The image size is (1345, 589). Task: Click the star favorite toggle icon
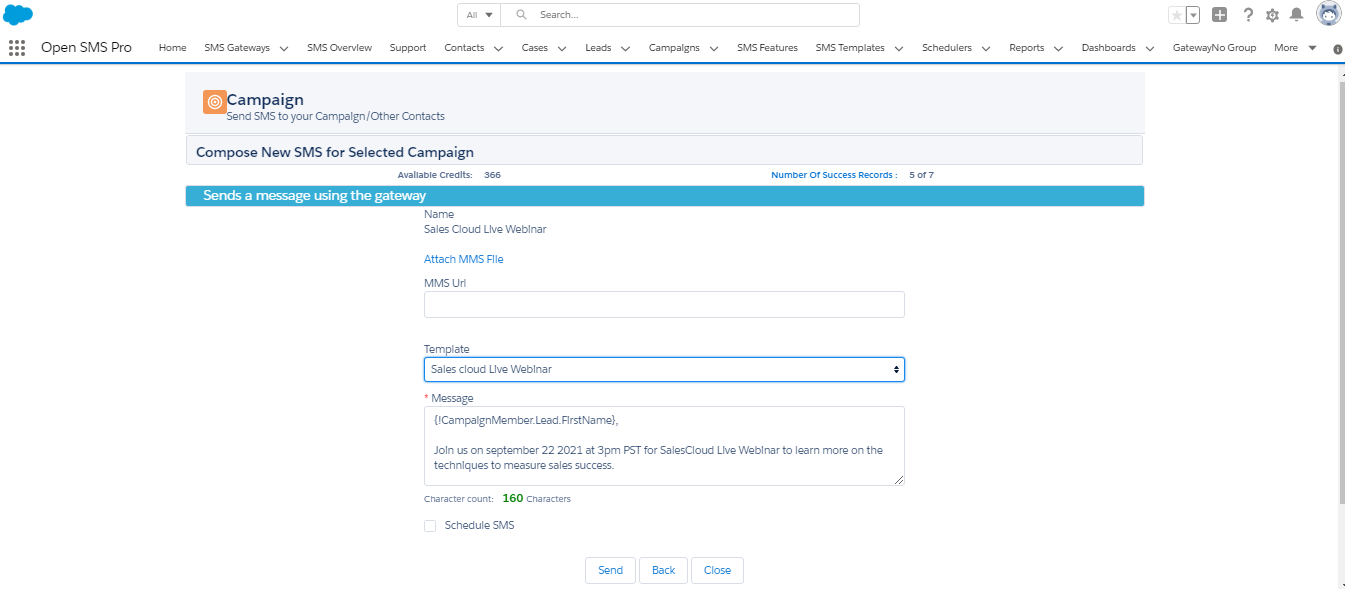(x=1179, y=14)
